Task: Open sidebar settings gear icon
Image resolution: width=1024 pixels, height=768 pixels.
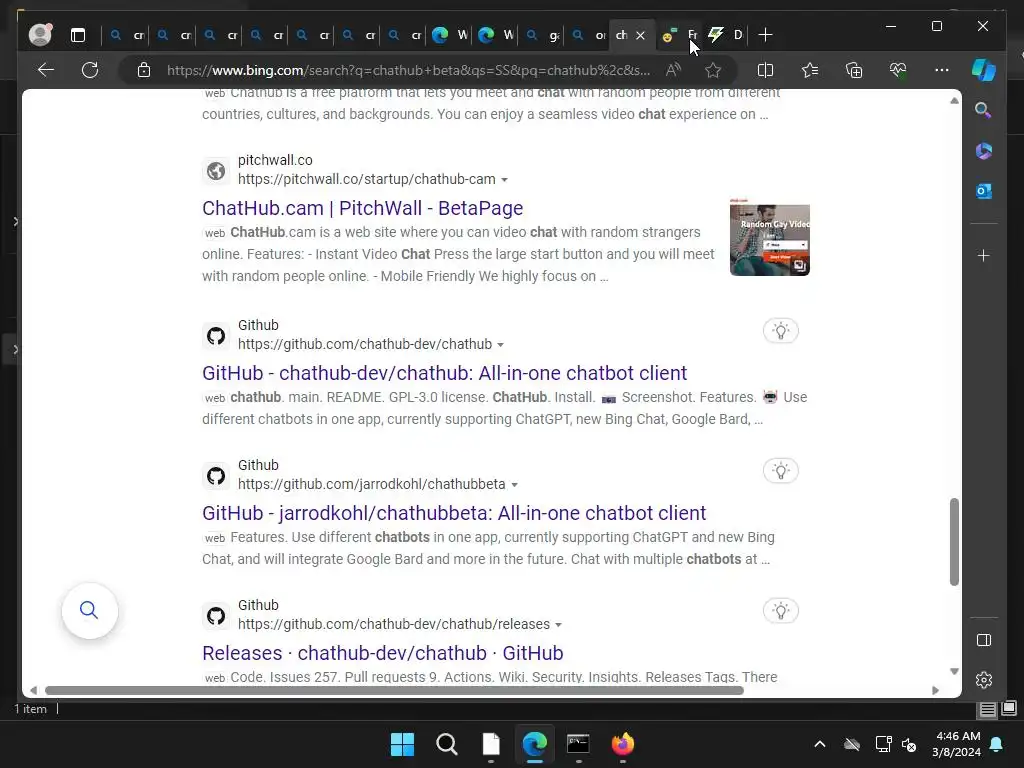Action: point(984,680)
